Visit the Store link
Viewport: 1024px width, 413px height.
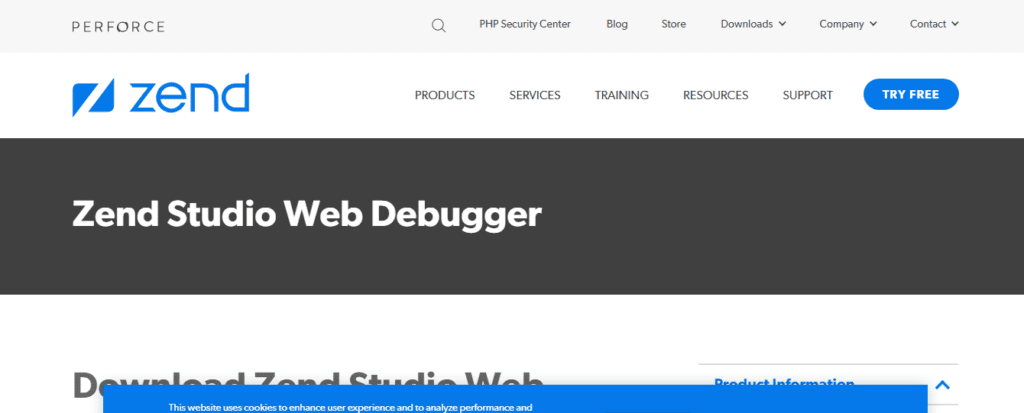coord(673,24)
